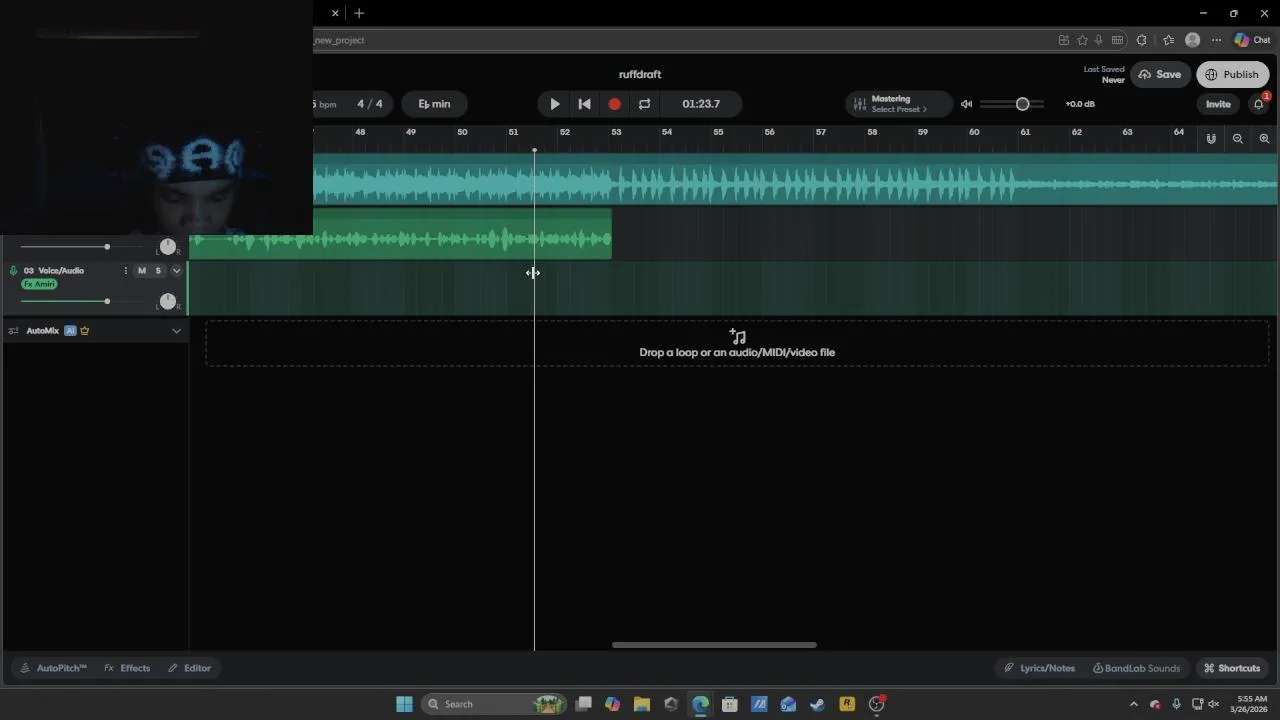
Task: Open the notifications bell
Action: [x=1259, y=104]
